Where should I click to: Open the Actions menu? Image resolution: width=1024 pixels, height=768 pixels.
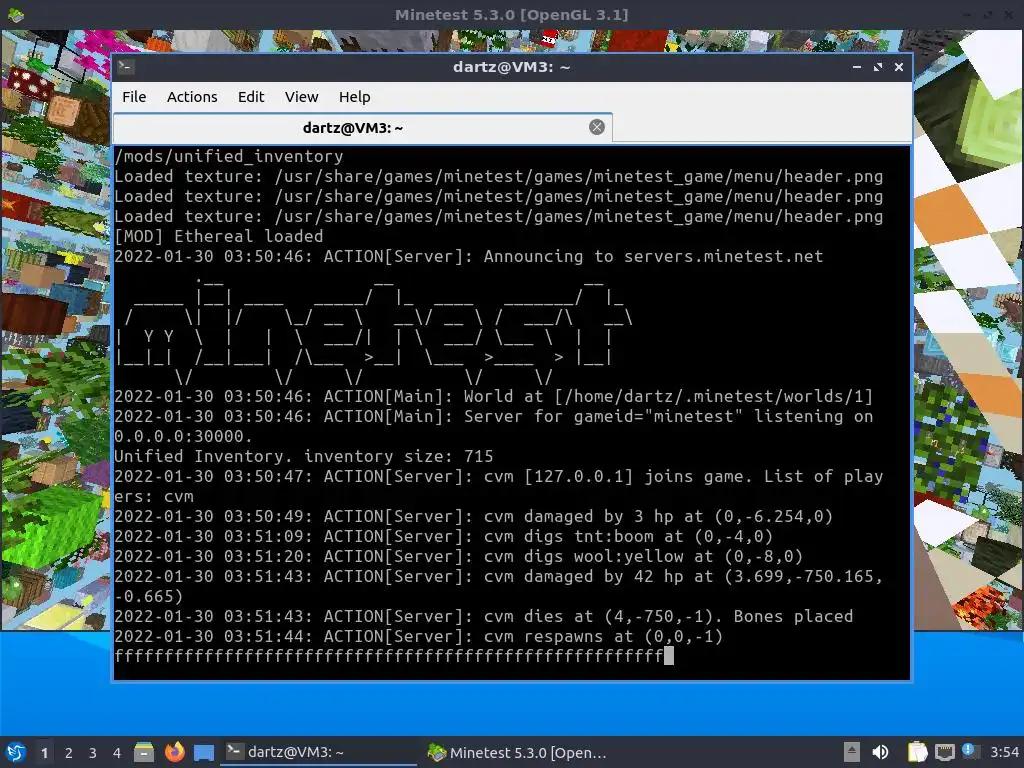pos(192,97)
